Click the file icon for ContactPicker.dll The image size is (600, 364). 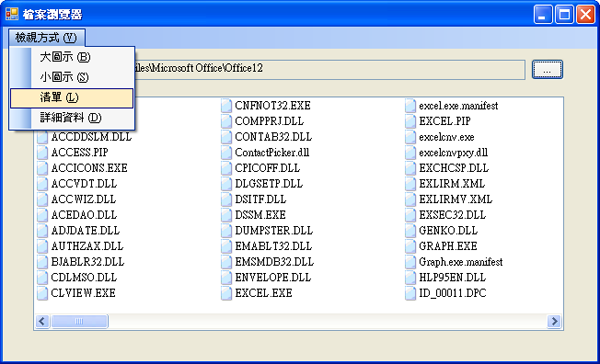[227, 152]
